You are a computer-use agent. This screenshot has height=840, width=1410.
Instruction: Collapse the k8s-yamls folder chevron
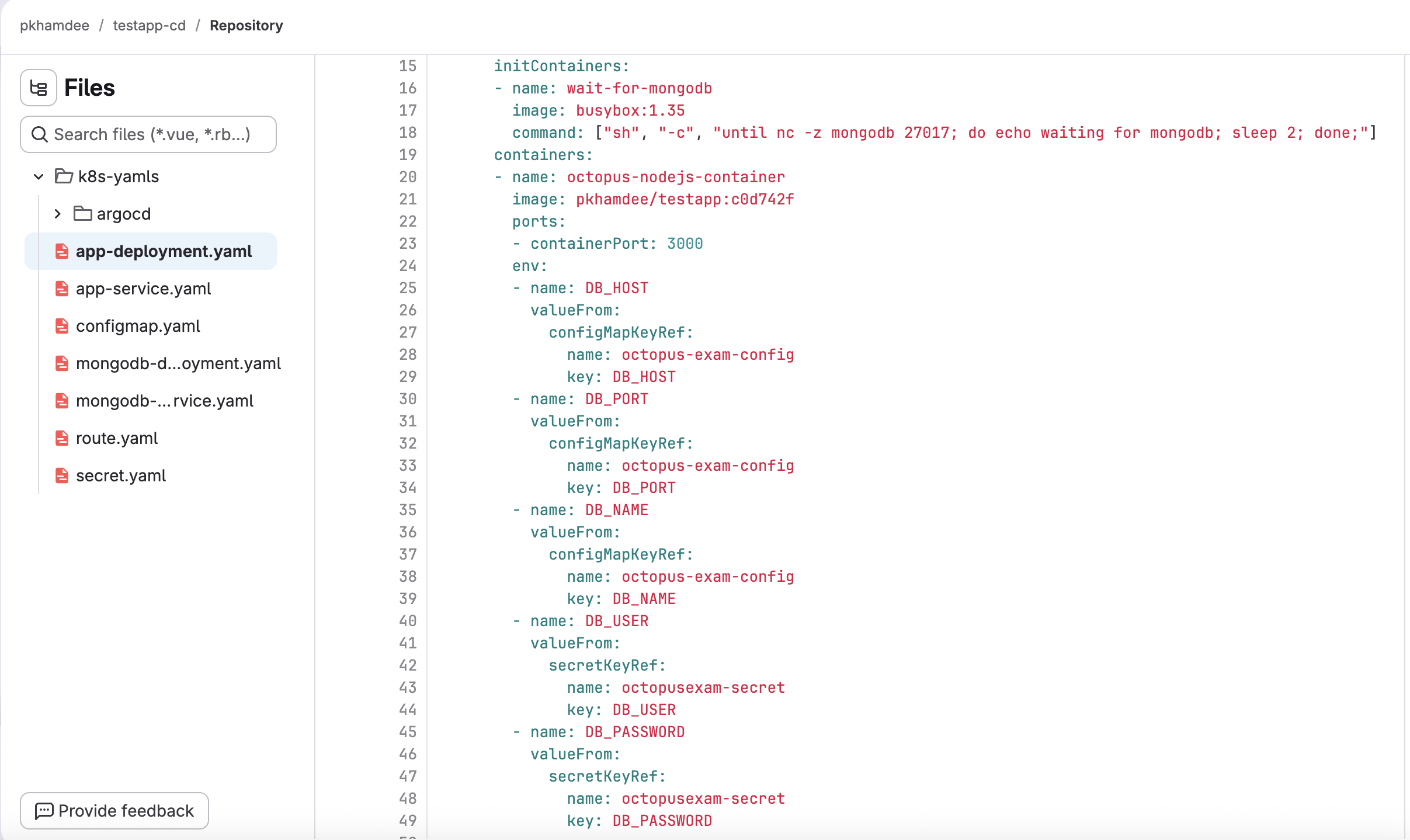point(39,176)
